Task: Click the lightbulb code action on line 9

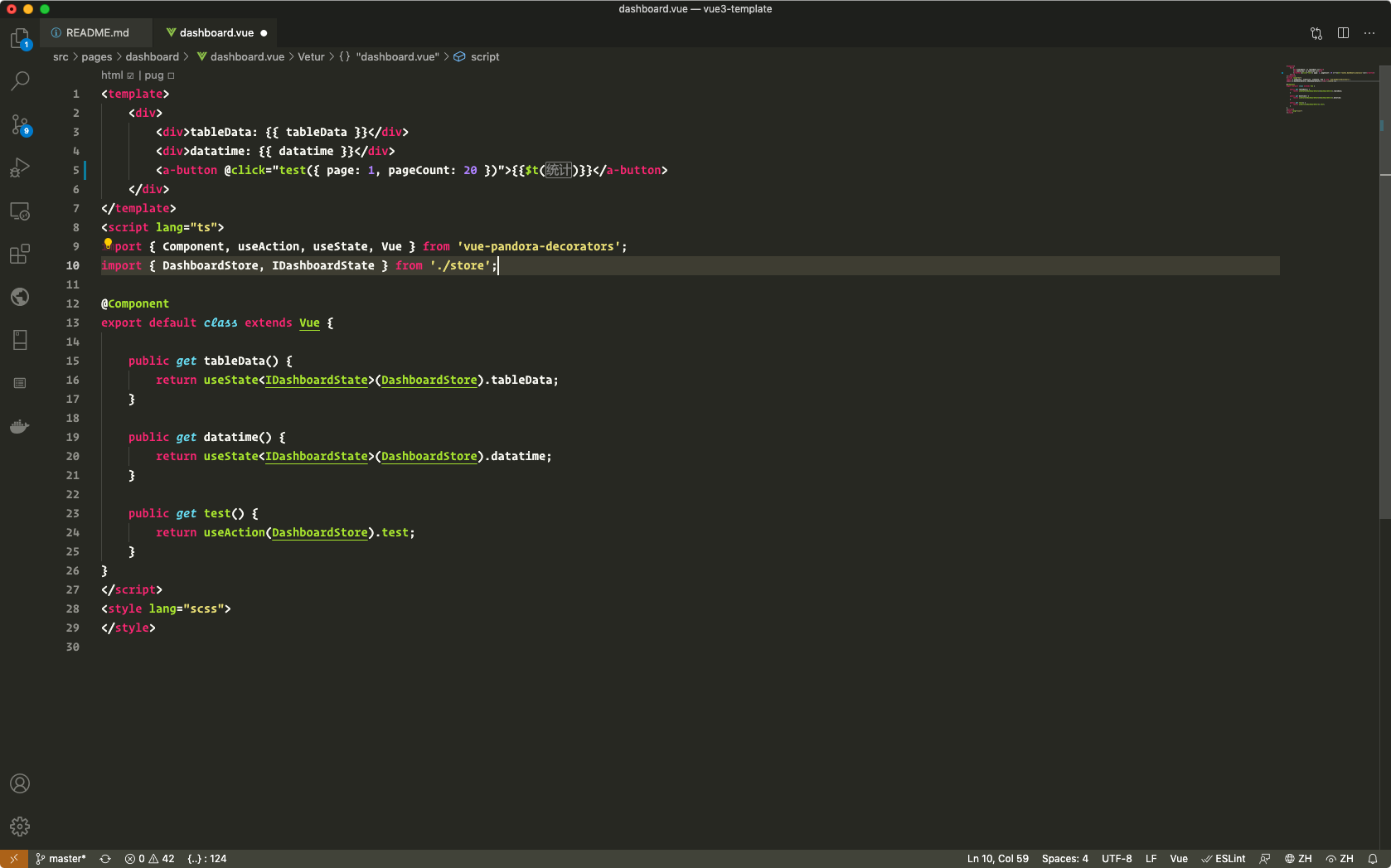Action: pos(108,244)
